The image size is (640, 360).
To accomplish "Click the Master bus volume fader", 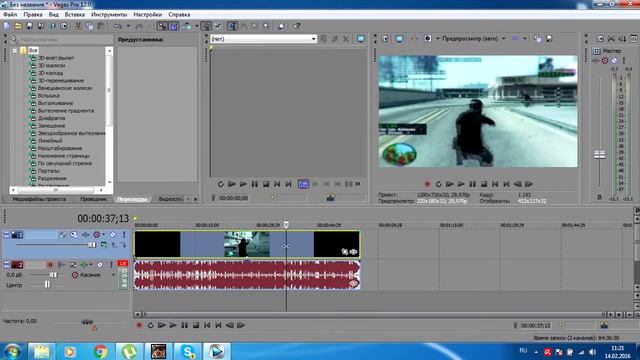I will [x=599, y=154].
